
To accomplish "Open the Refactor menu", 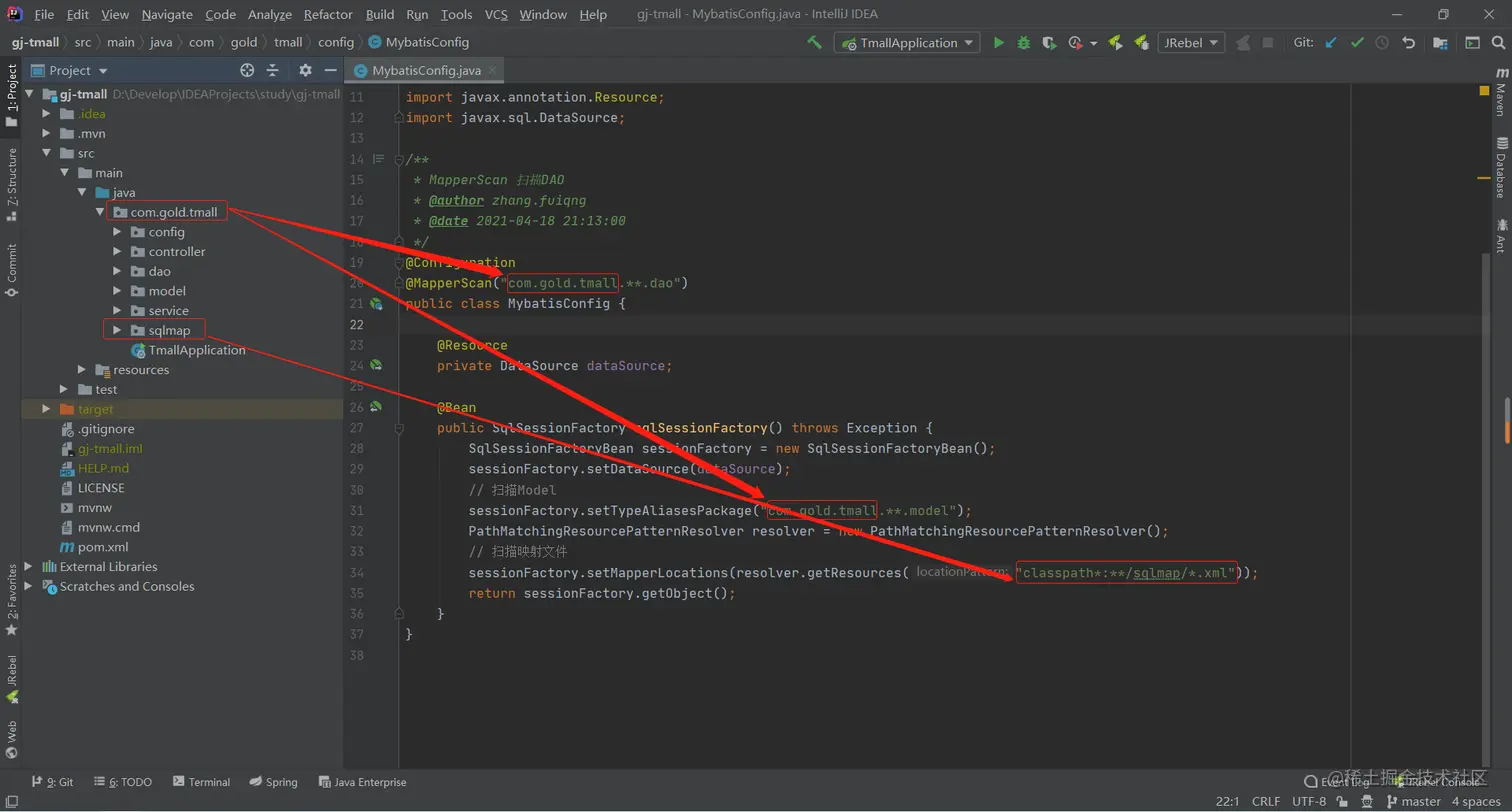I will (328, 15).
